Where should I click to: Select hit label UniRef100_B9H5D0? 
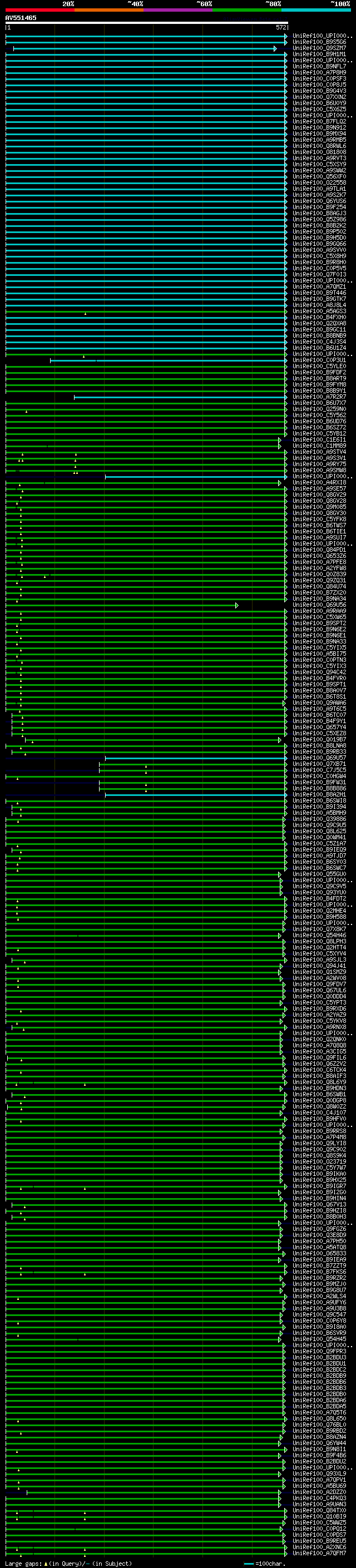319,238
